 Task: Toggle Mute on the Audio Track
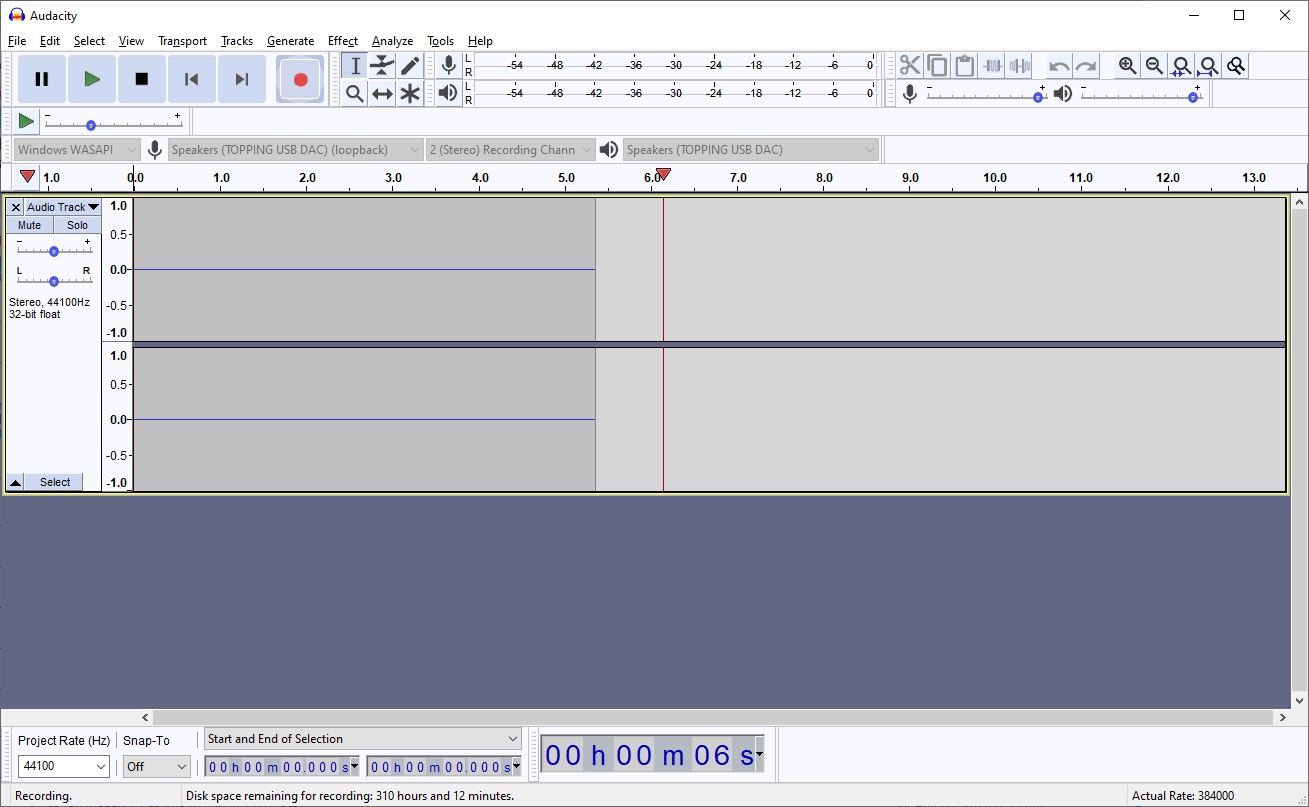(x=30, y=225)
